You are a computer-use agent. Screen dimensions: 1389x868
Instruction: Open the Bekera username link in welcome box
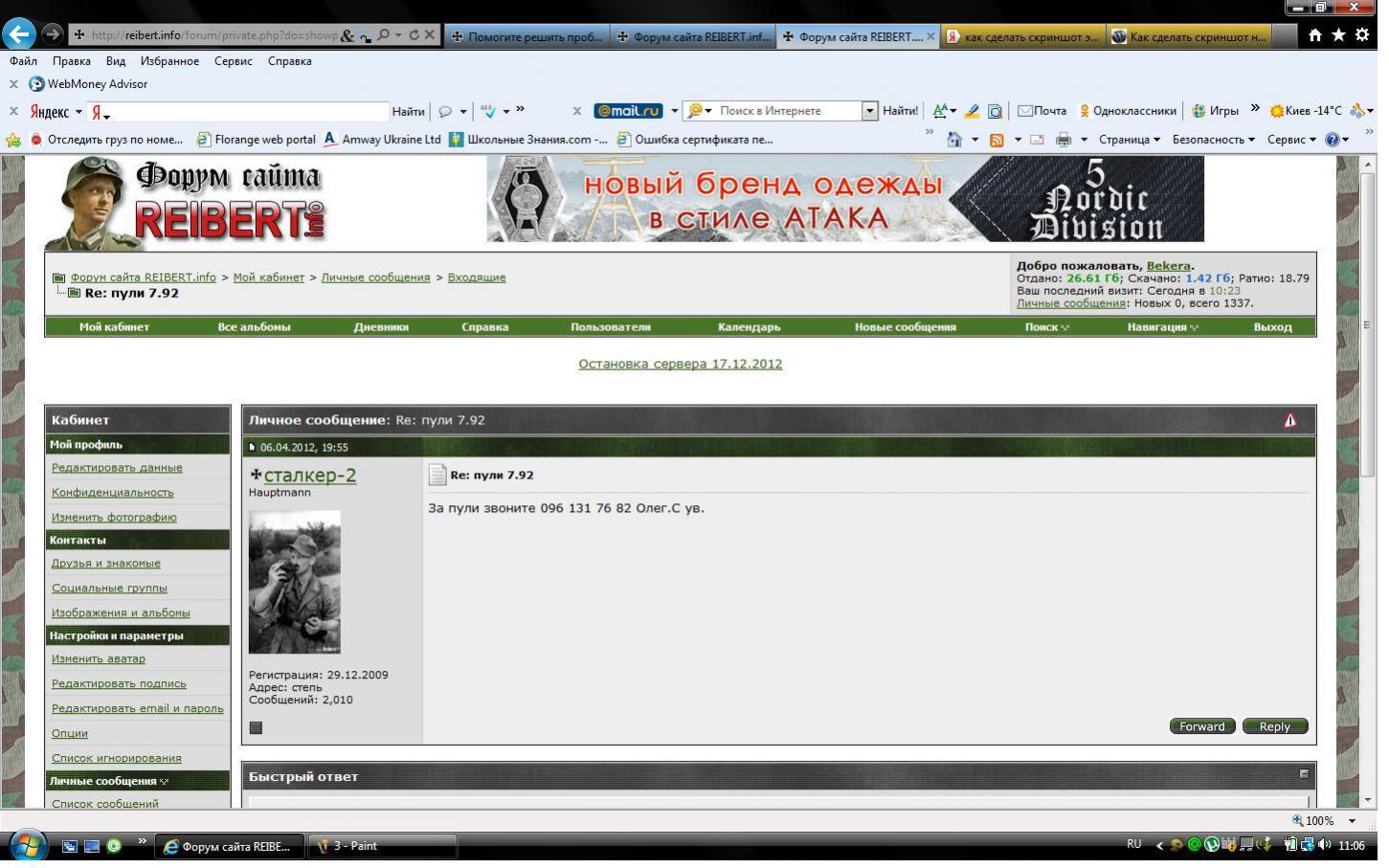pyautogui.click(x=1169, y=266)
